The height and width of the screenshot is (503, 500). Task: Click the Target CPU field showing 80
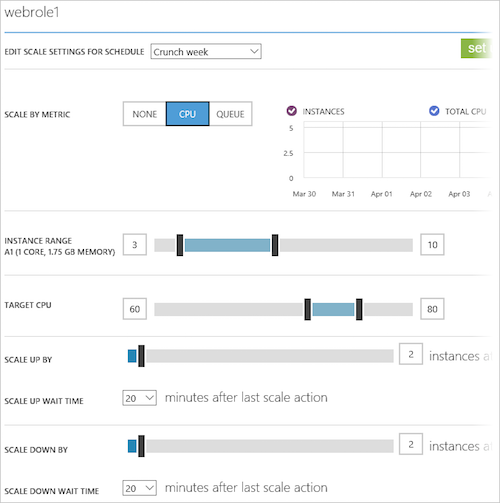[x=432, y=309]
